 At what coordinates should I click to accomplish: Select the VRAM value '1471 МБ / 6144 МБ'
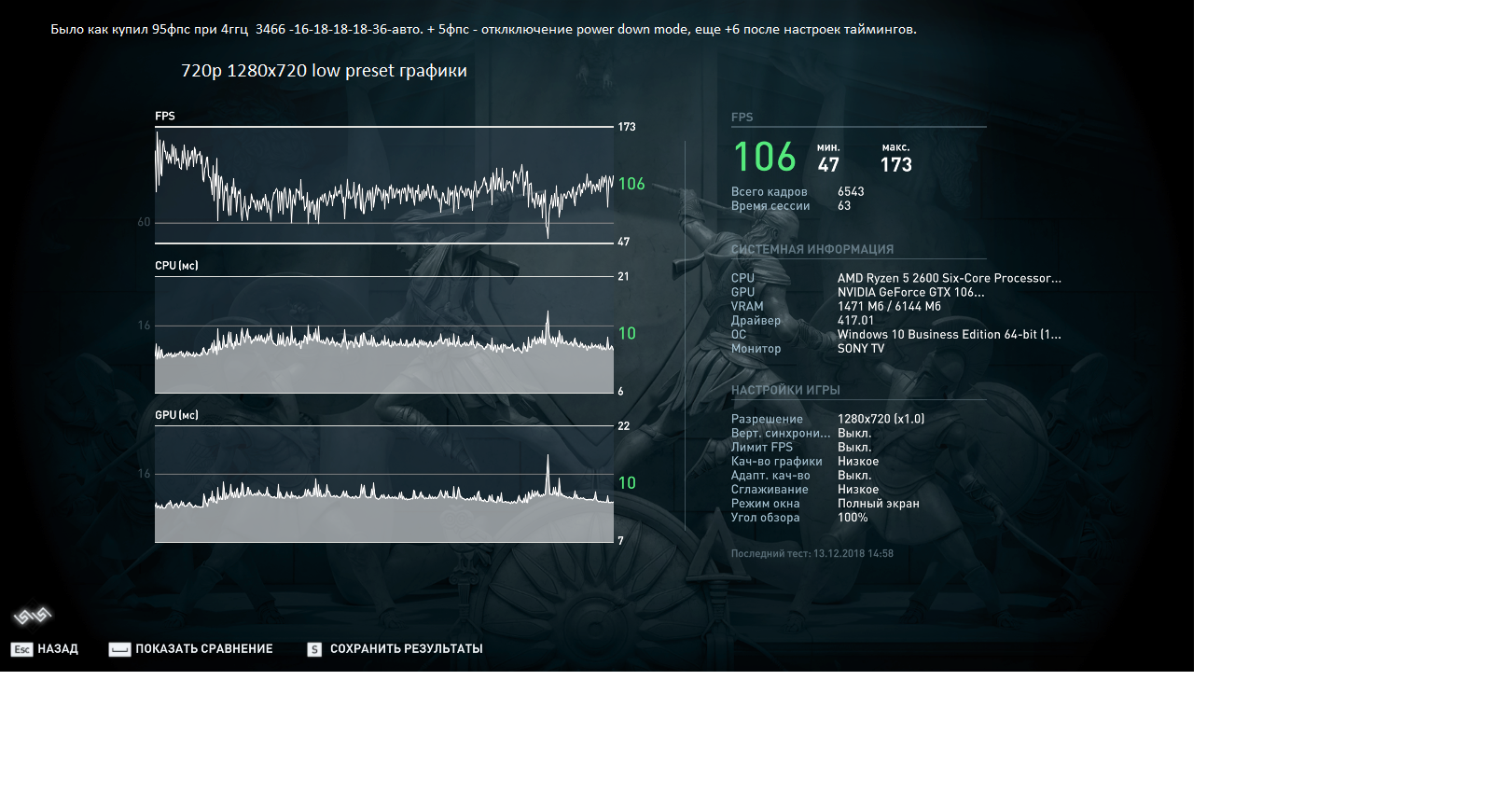[889, 306]
